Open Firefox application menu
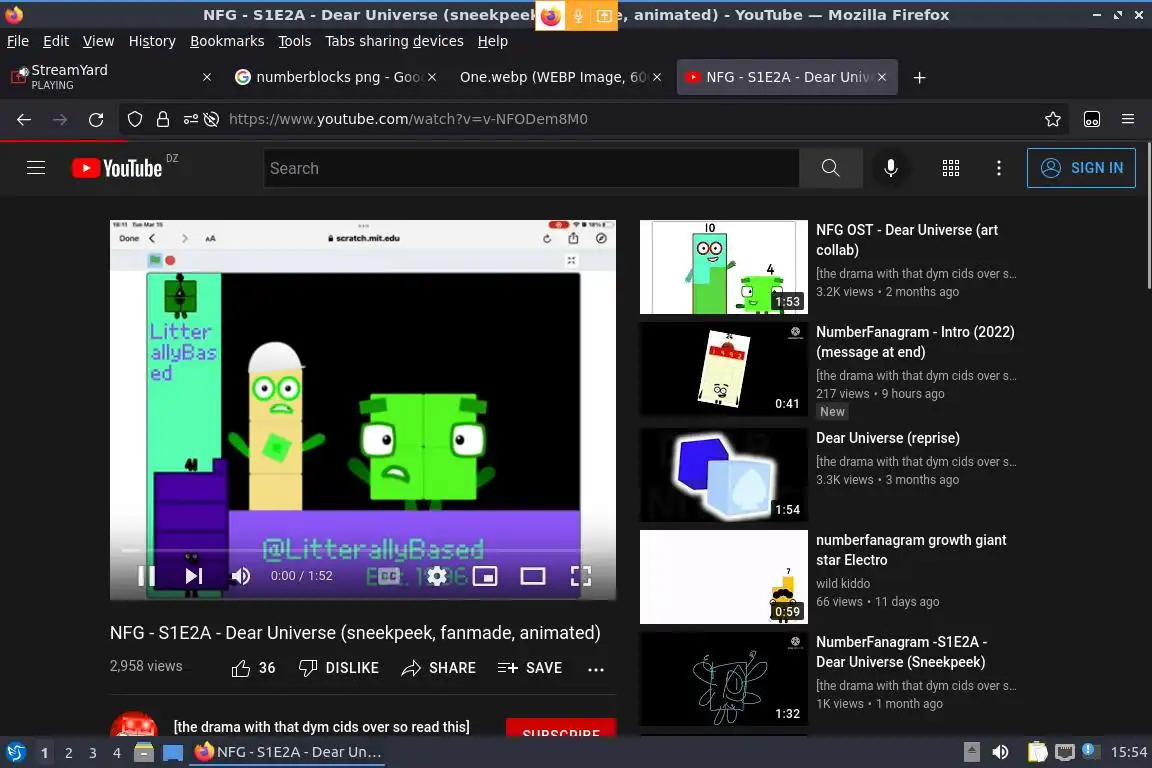 (x=1128, y=119)
